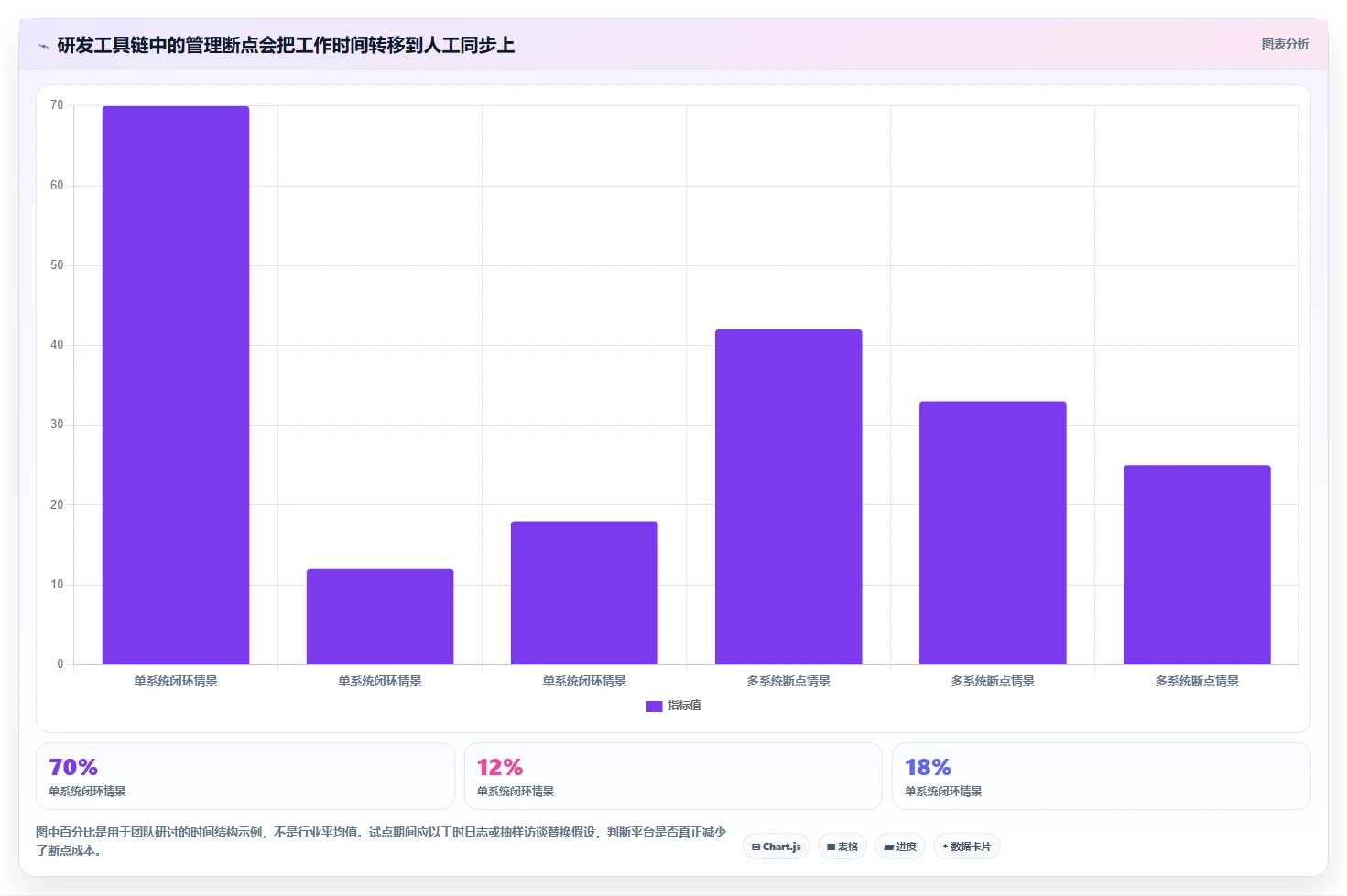Toggle the 指标值 legend label
This screenshot has height=896, width=1347.
[684, 706]
